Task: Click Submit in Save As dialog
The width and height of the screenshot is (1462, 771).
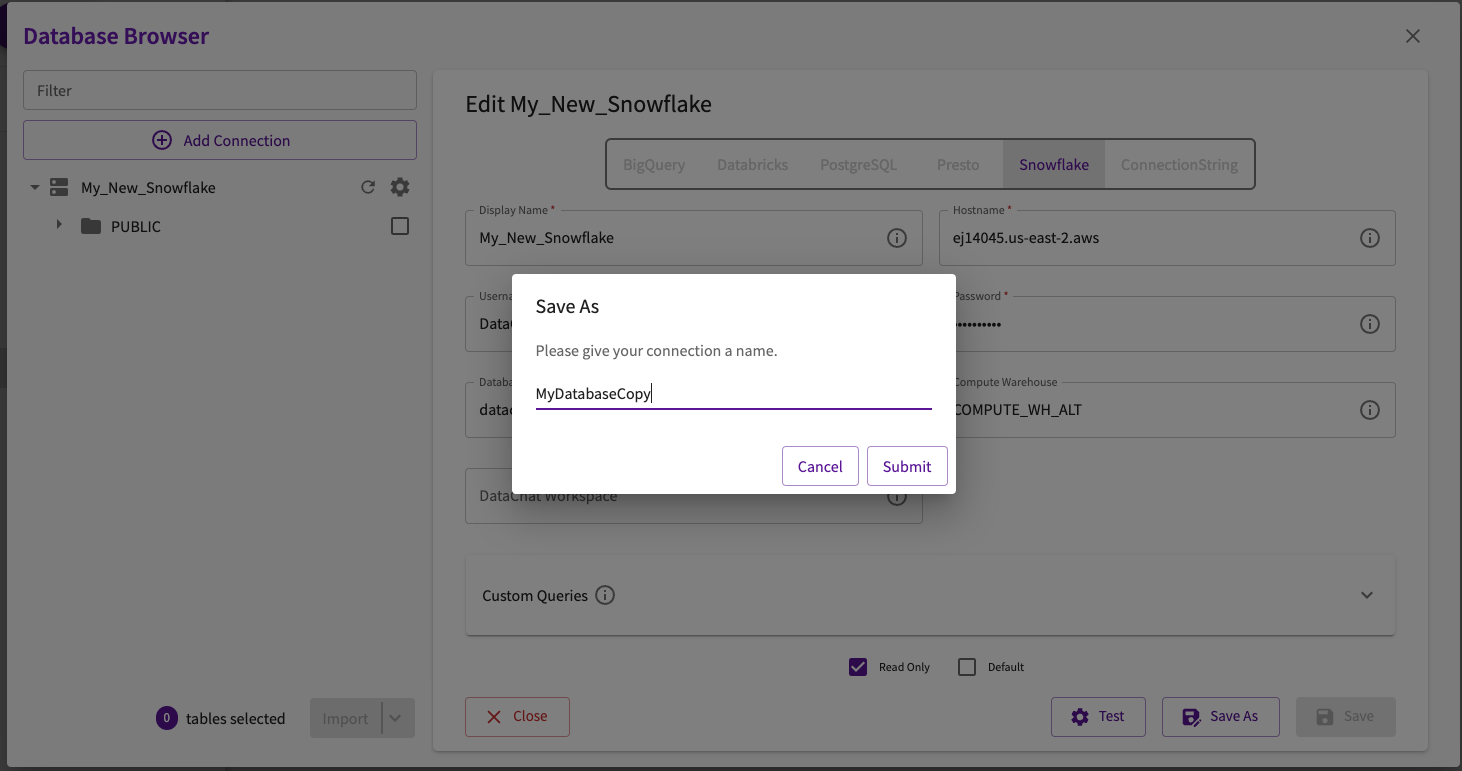Action: click(x=907, y=466)
